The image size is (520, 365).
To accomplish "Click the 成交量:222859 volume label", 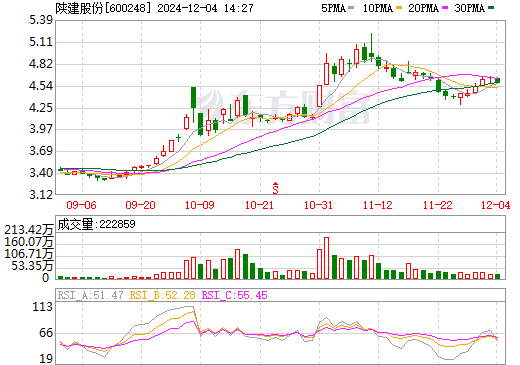I will click(97, 224).
